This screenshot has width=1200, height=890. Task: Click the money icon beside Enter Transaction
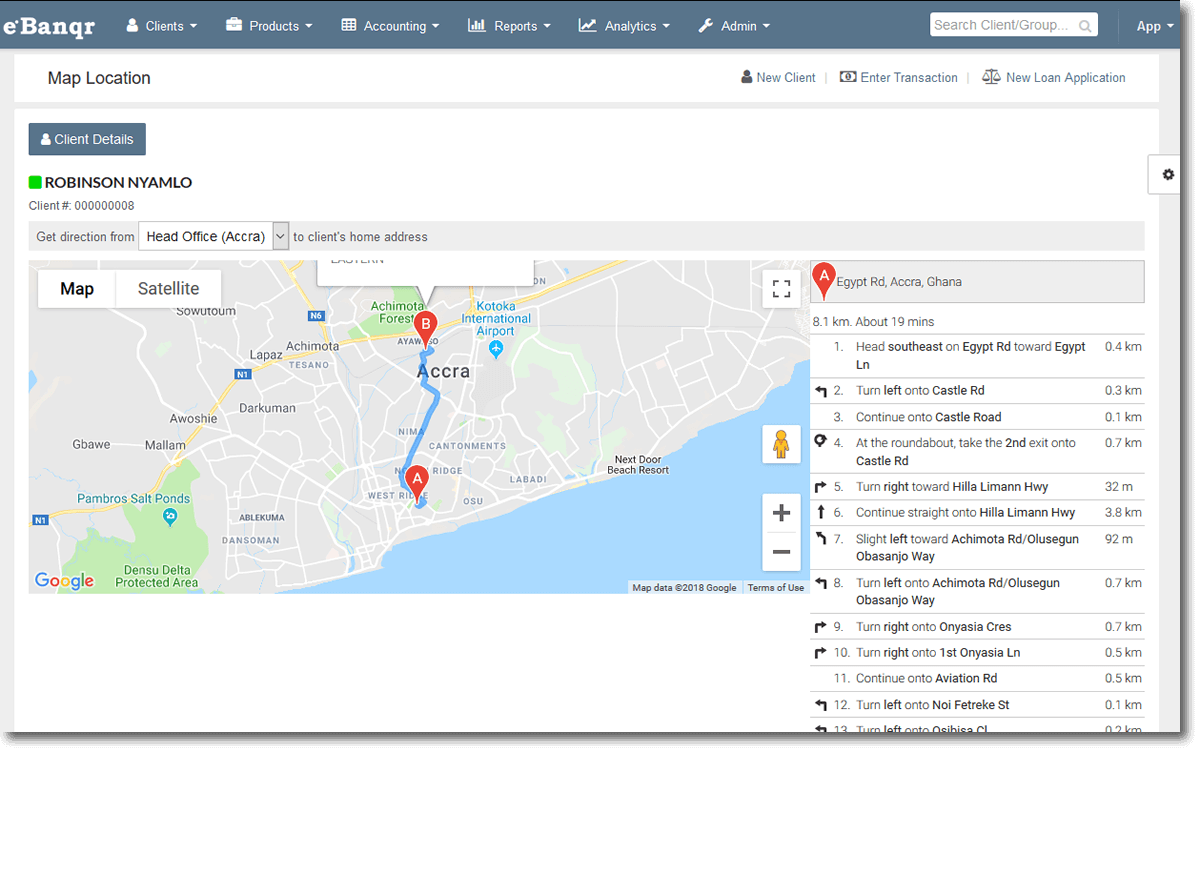point(848,77)
